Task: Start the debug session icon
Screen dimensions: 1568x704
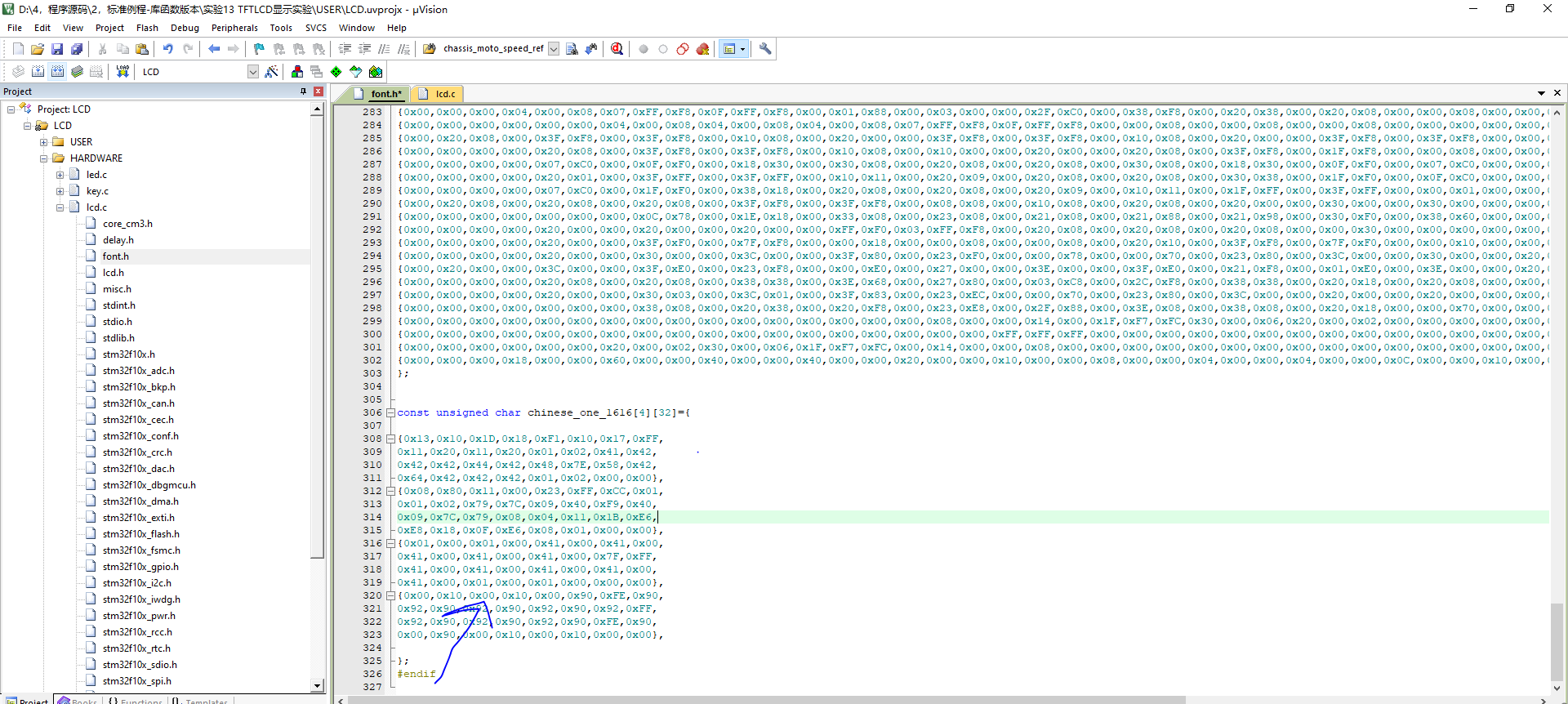Action: tap(617, 49)
